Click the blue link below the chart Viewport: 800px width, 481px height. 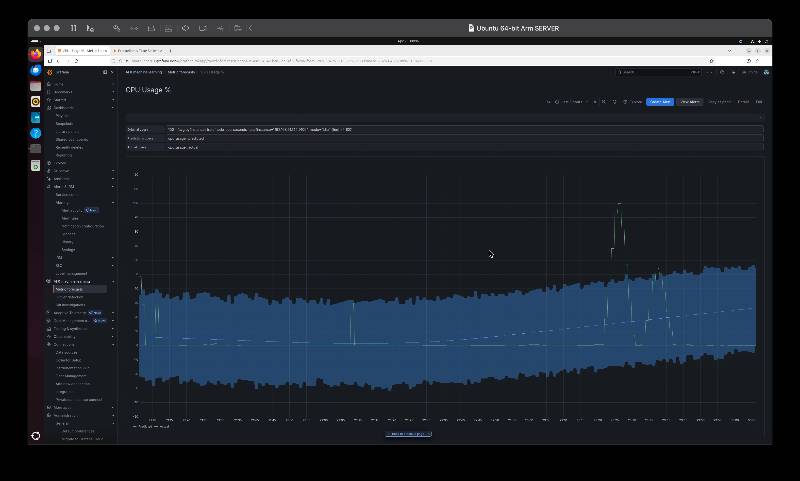(x=408, y=434)
